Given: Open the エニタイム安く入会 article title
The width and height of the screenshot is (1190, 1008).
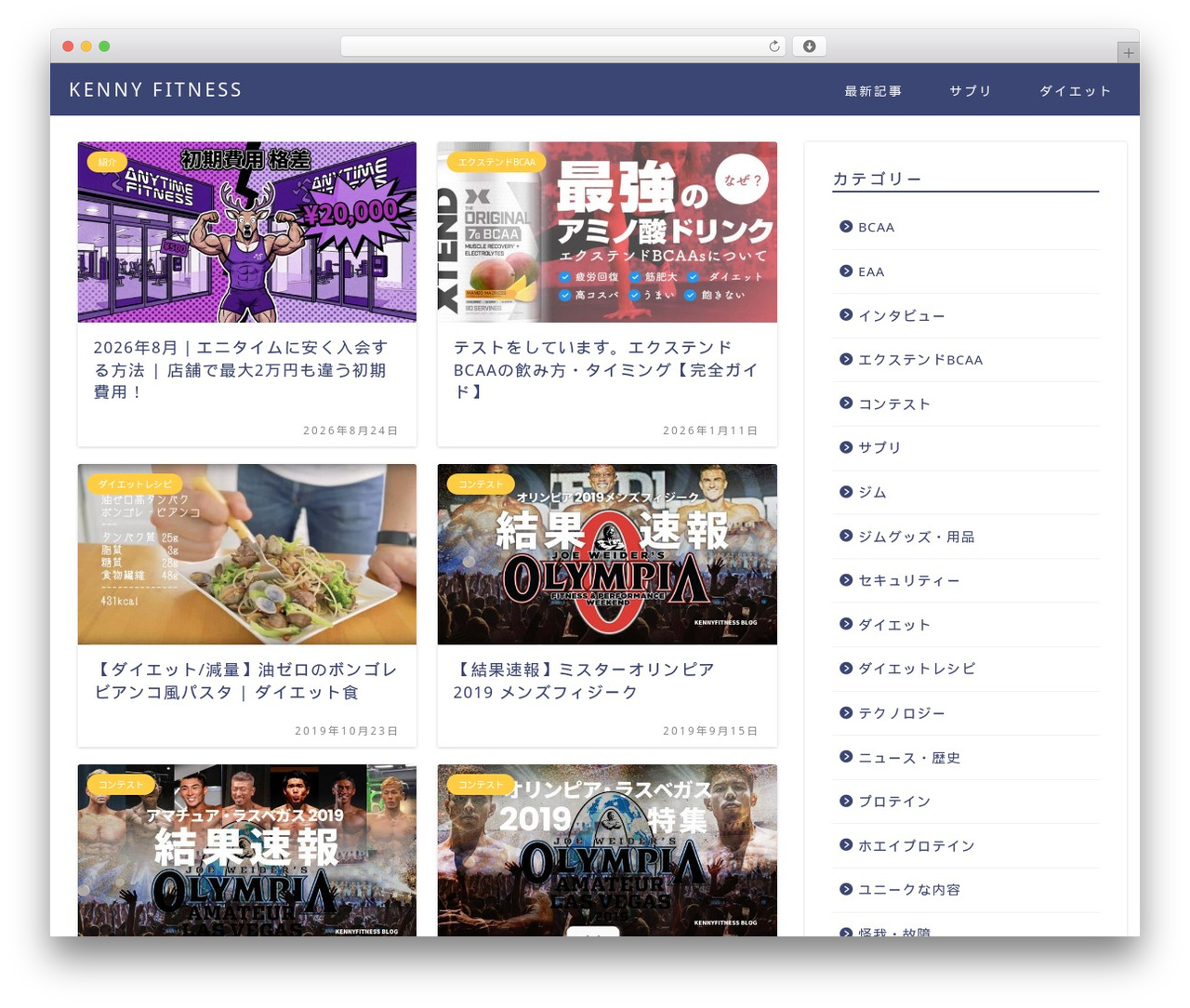Looking at the screenshot, I should point(241,369).
